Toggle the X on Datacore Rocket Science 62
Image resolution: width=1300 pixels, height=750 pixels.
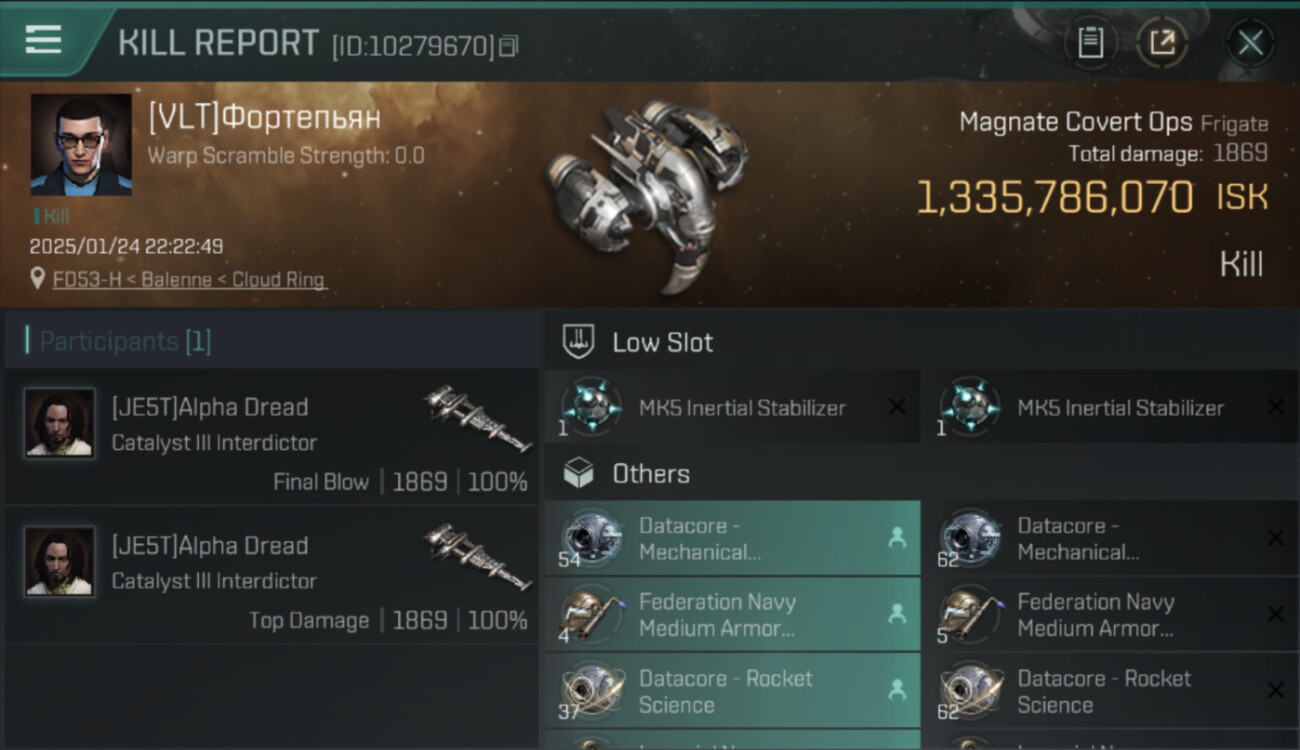[1275, 690]
